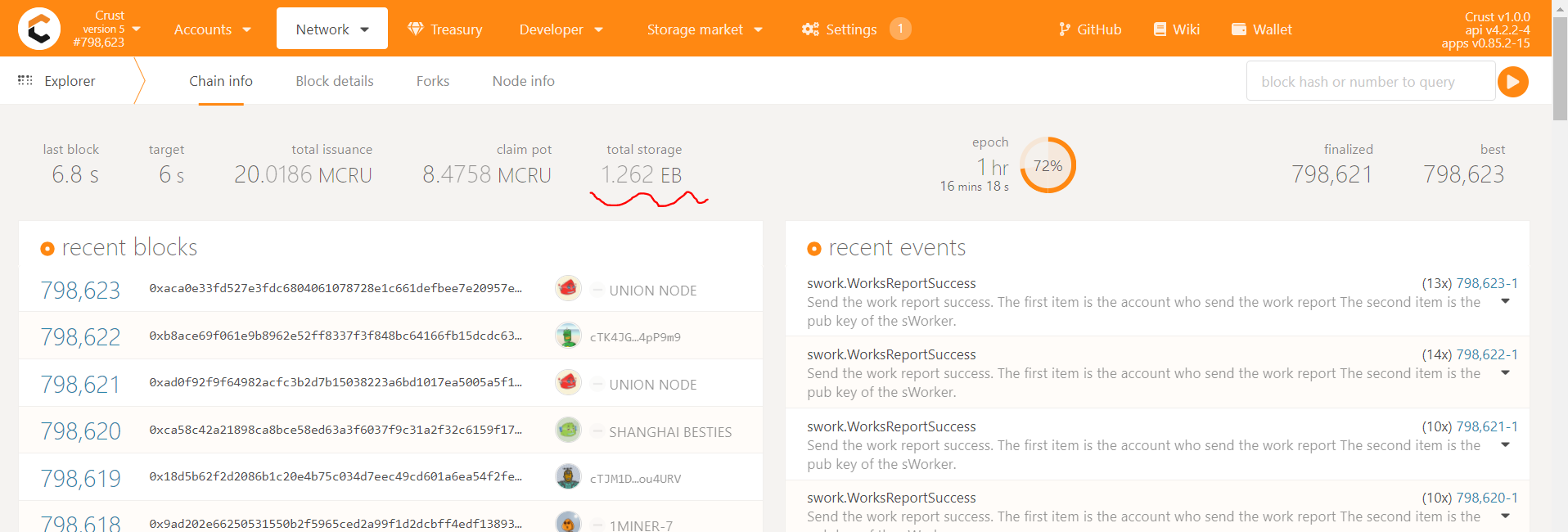Click the Explorer section label
Image resolution: width=1568 pixels, height=532 pixels.
coord(70,81)
